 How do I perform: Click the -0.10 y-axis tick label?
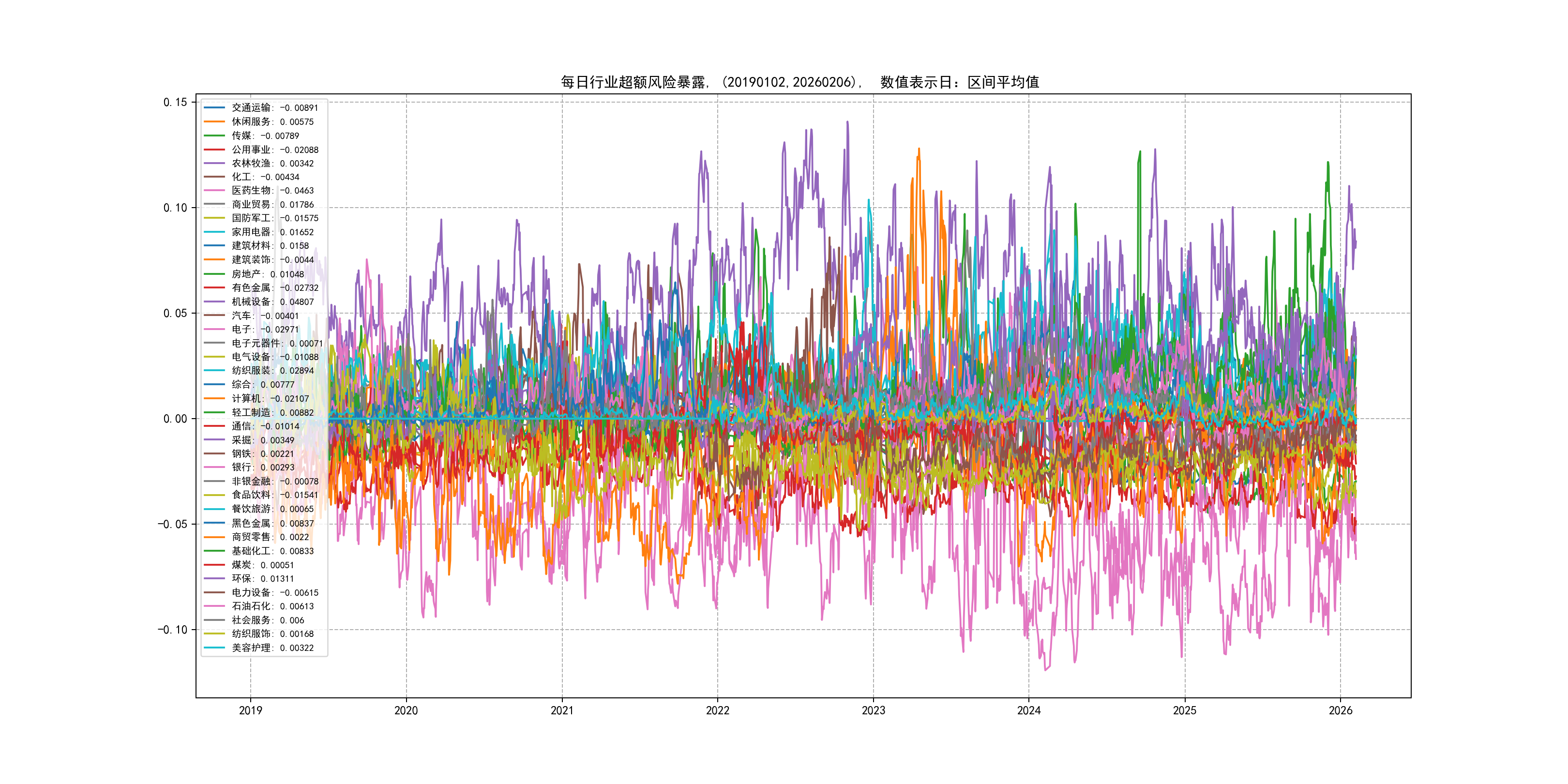(173, 630)
